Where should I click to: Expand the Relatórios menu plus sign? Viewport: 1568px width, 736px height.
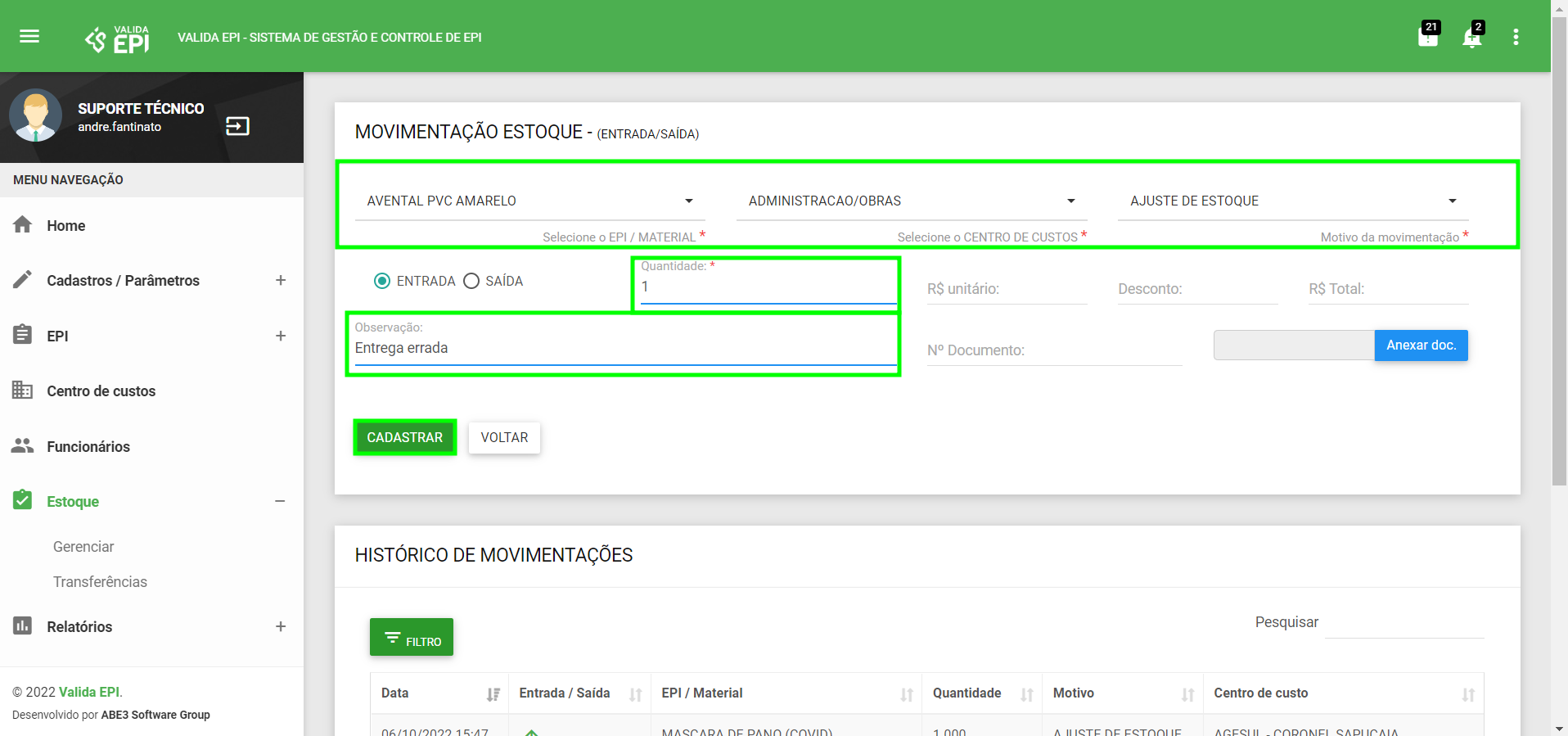coord(281,626)
